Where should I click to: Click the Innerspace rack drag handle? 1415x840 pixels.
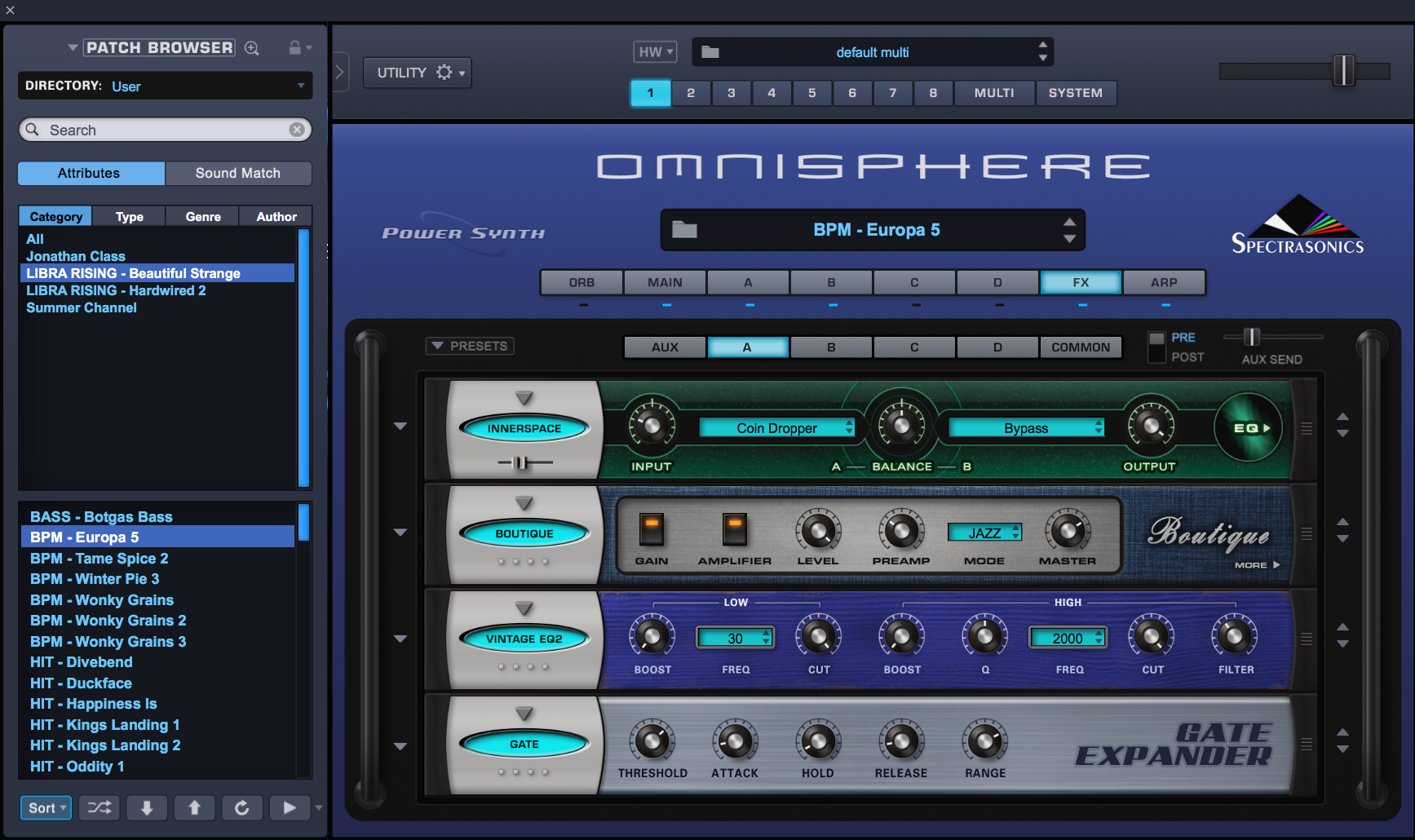[1307, 428]
